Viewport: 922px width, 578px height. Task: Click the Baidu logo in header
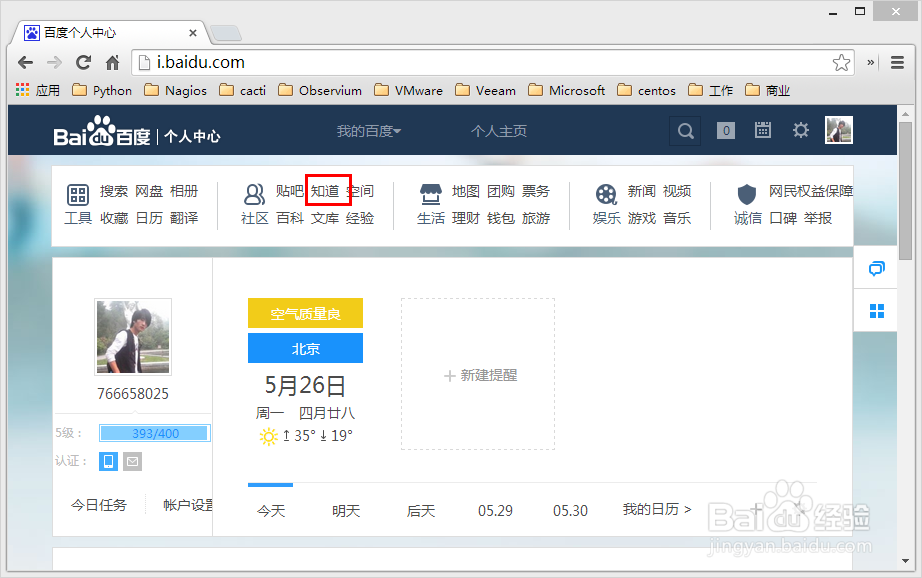(101, 131)
